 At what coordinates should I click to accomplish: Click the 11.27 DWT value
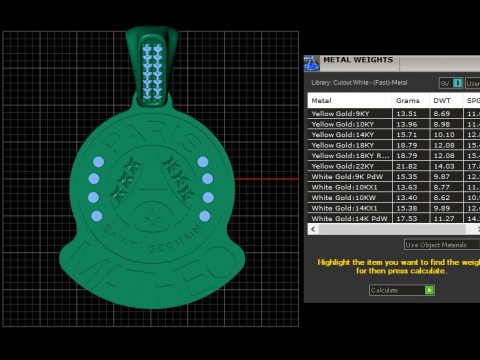tap(444, 219)
